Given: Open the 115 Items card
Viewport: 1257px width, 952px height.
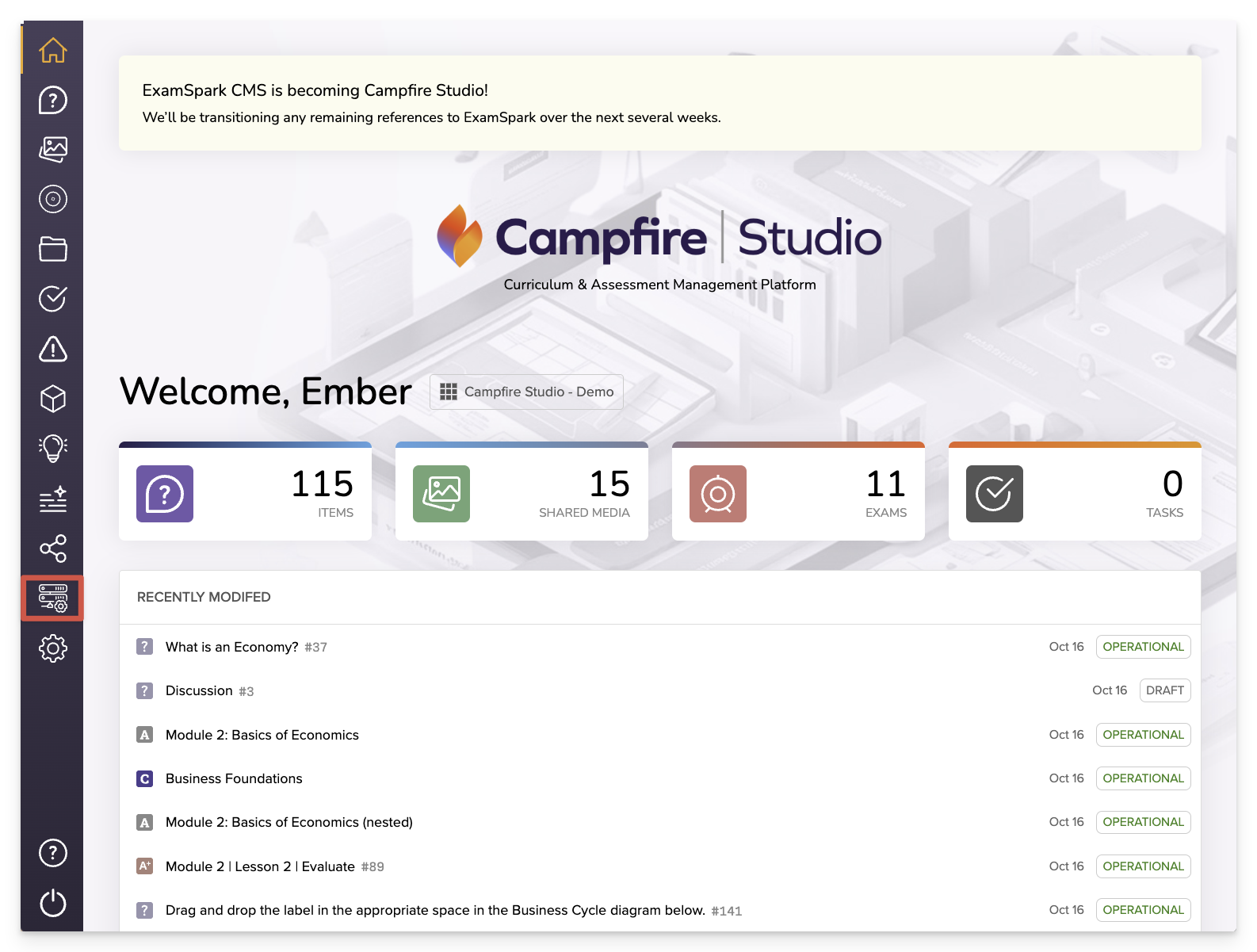Looking at the screenshot, I should [245, 493].
